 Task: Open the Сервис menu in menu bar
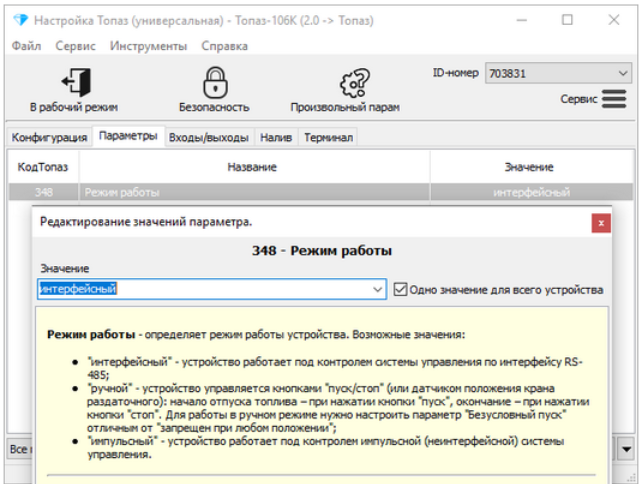pos(75,46)
